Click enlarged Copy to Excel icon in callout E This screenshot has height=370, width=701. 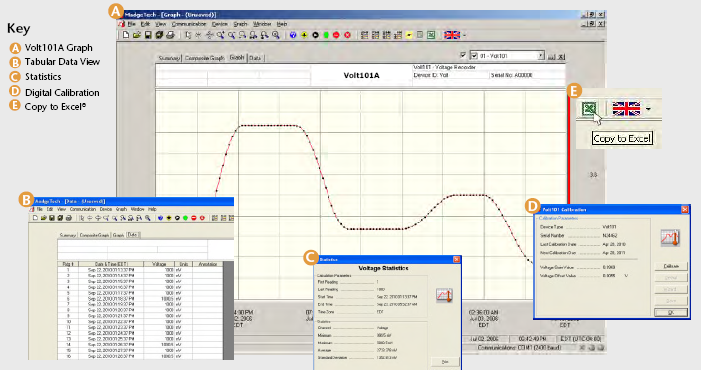tap(590, 109)
